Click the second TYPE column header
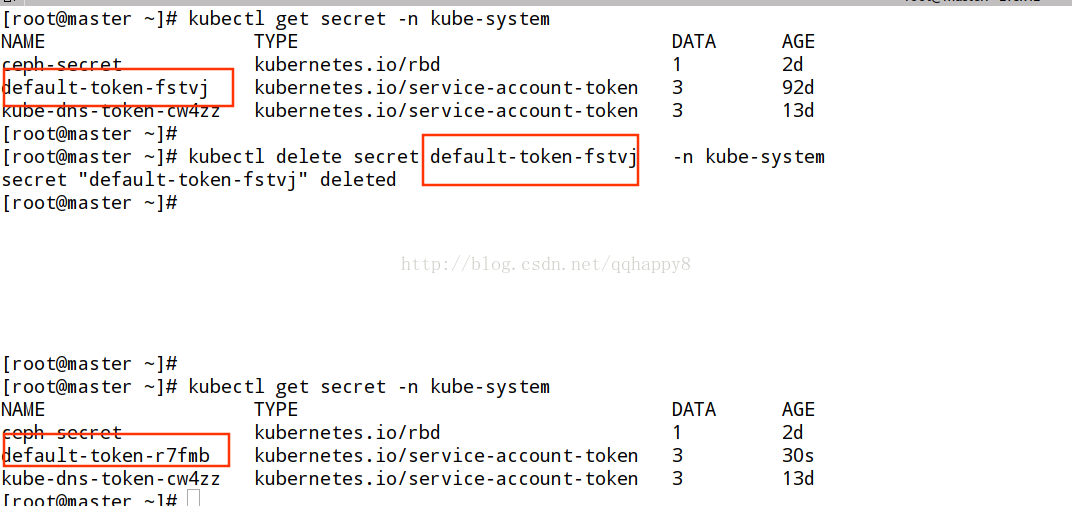 pos(276,410)
